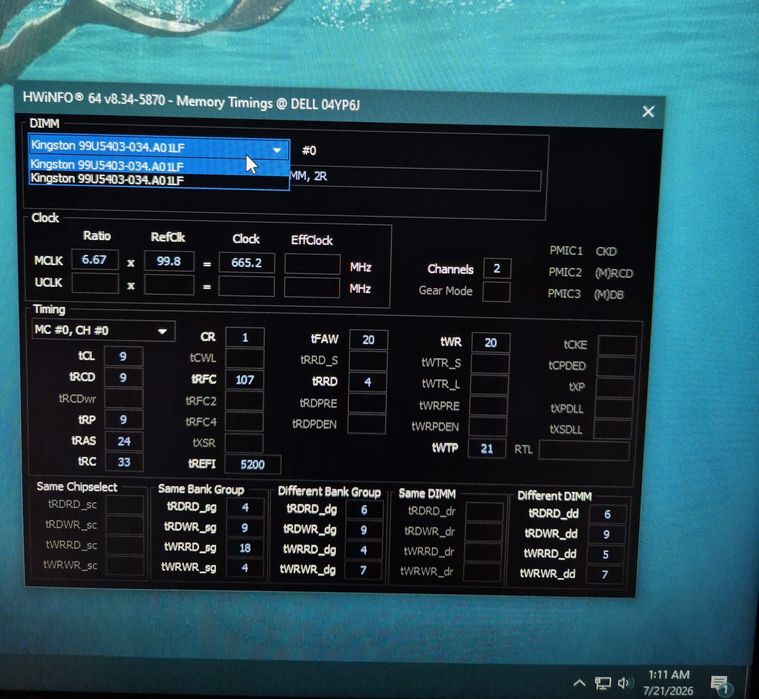
Task: Click the tCL value field
Action: [x=123, y=356]
